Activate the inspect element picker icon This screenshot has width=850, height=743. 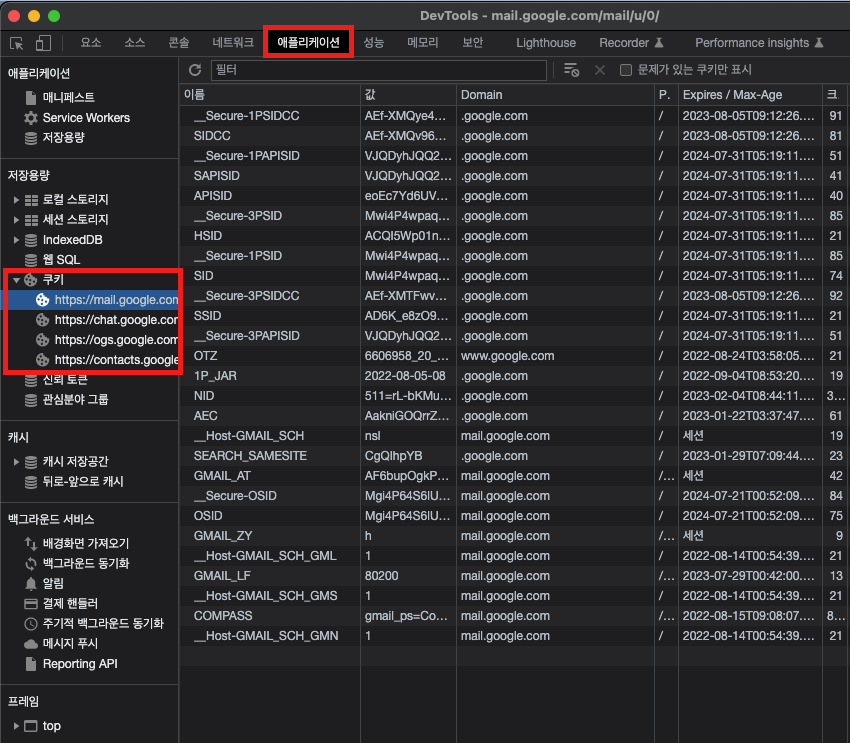(17, 43)
